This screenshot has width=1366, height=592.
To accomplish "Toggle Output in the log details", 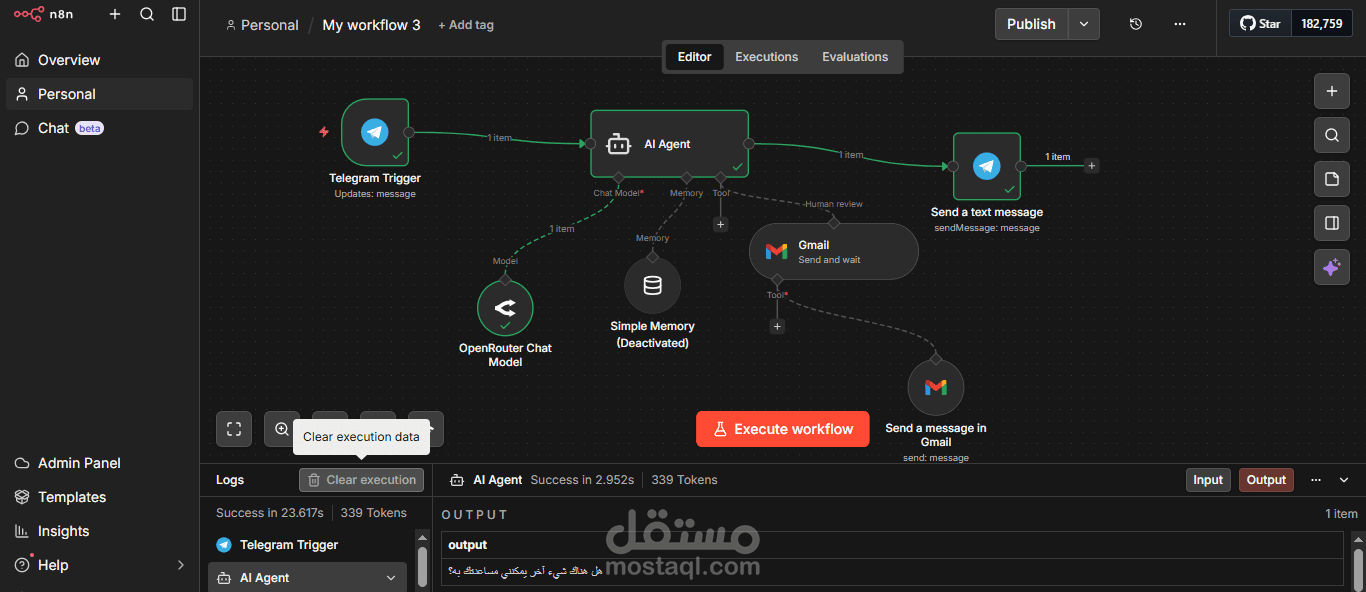I will 1266,480.
